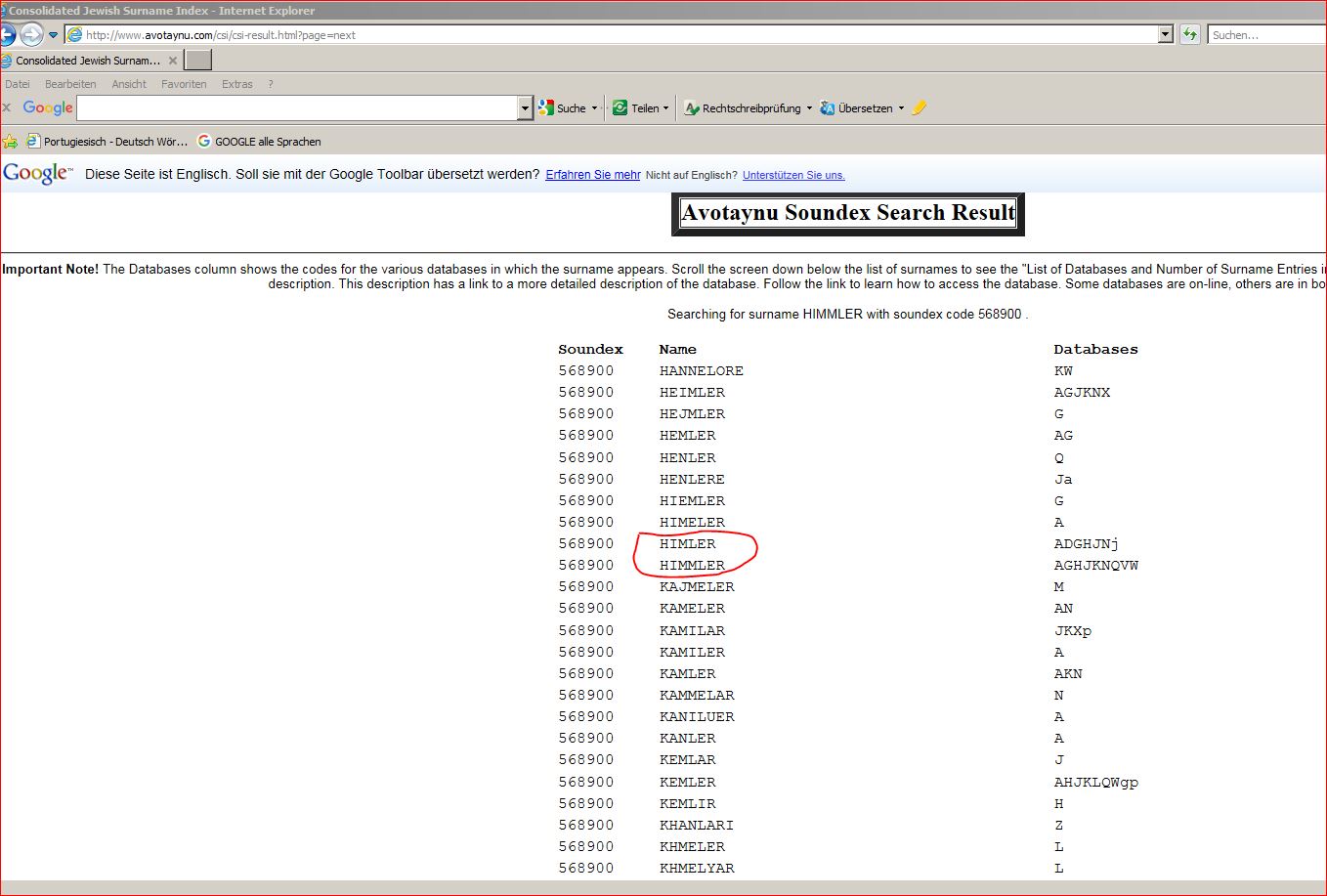This screenshot has width=1327, height=896.
Task: Click the Suche button in Google Toolbar
Action: 562,107
